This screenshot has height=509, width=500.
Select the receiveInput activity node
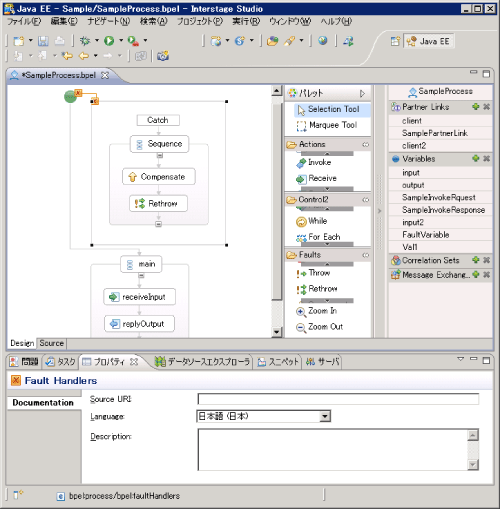(x=139, y=297)
